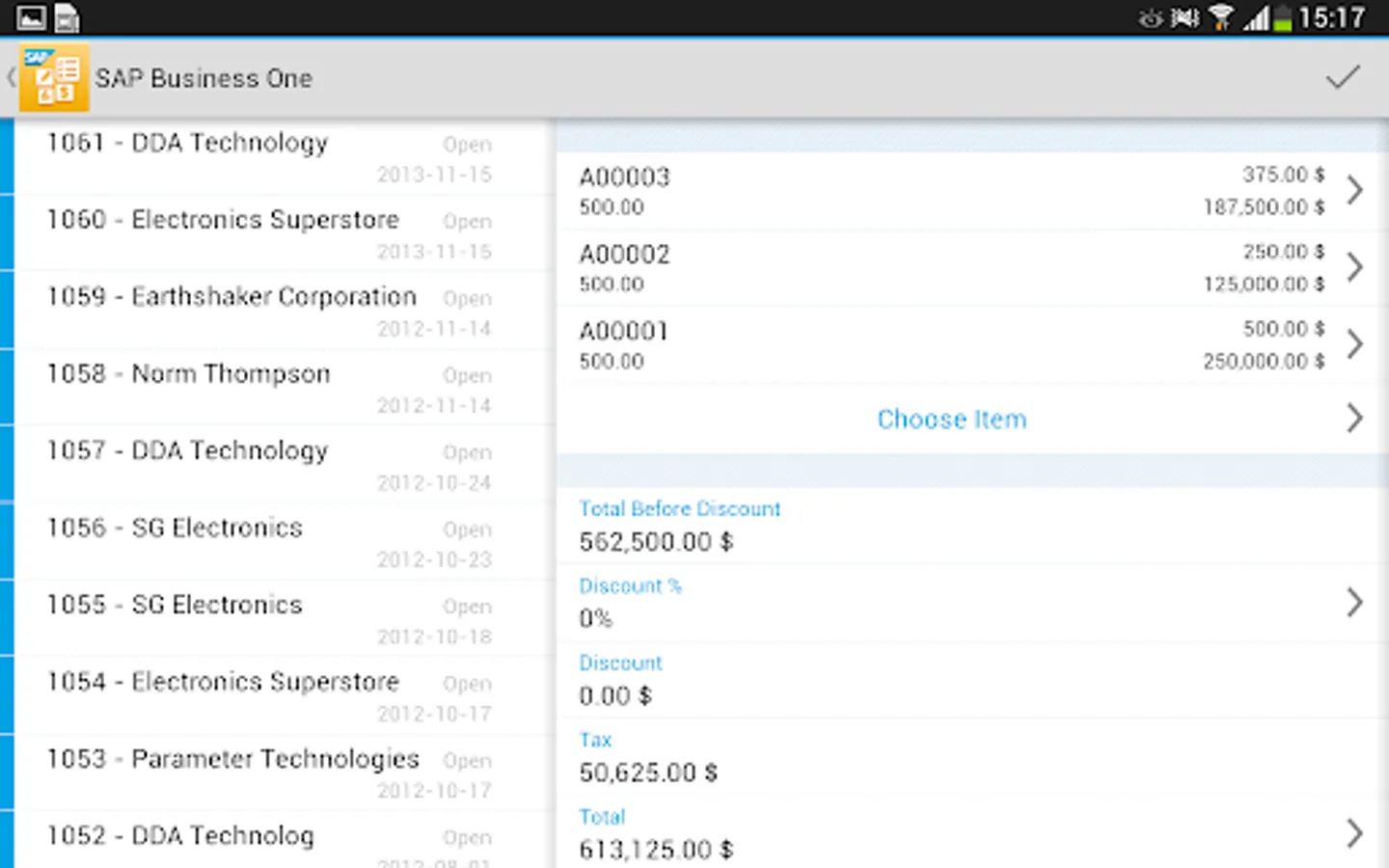Tap the date 2012-10-23
This screenshot has width=1389, height=868.
click(434, 559)
